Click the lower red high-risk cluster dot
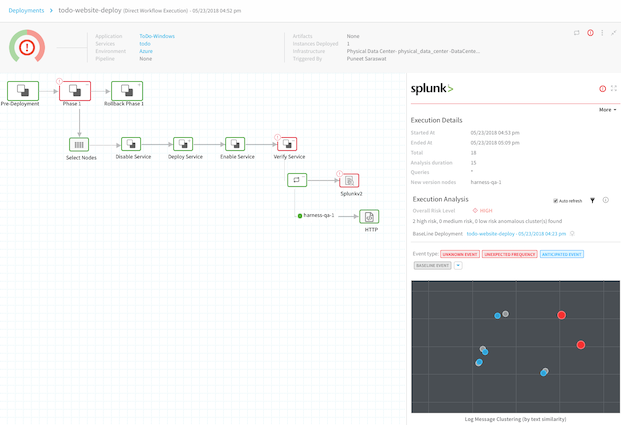This screenshot has width=621, height=425. point(581,345)
